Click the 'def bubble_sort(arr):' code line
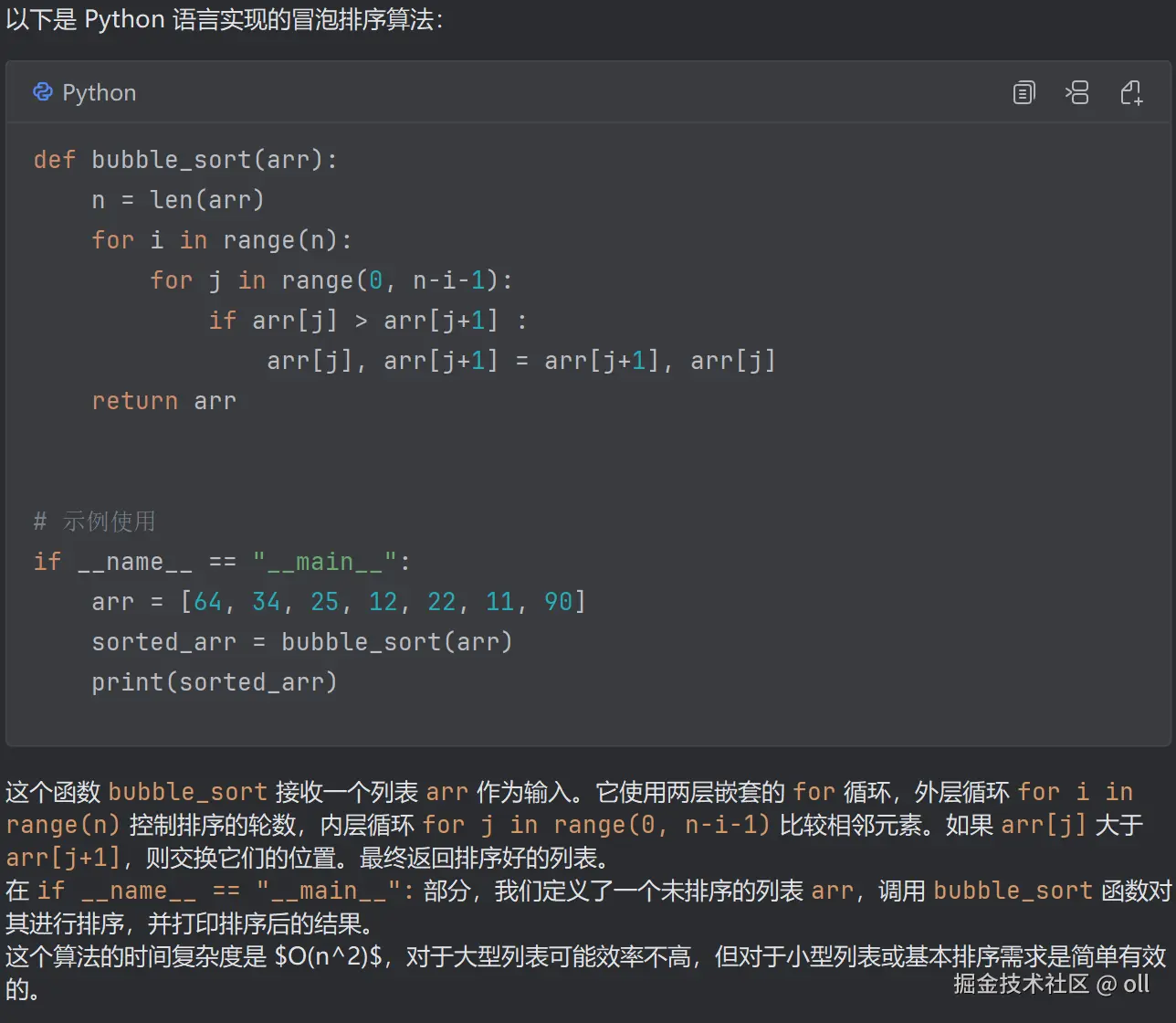Image resolution: width=1176 pixels, height=1023 pixels. click(186, 160)
